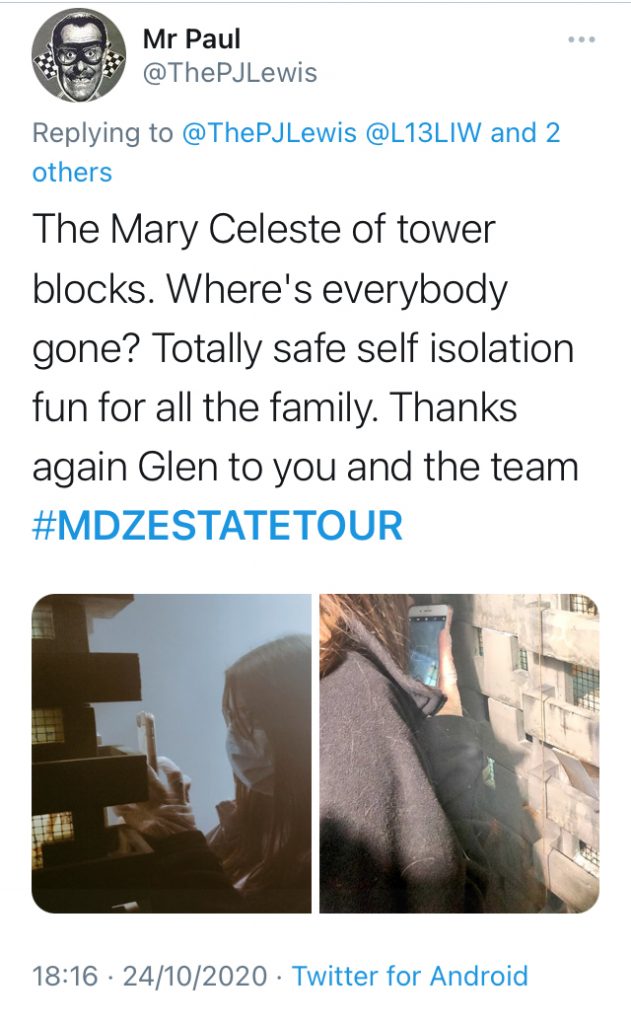Tap the phone screen in the right photo
The height and width of the screenshot is (1024, 631).
(426, 645)
